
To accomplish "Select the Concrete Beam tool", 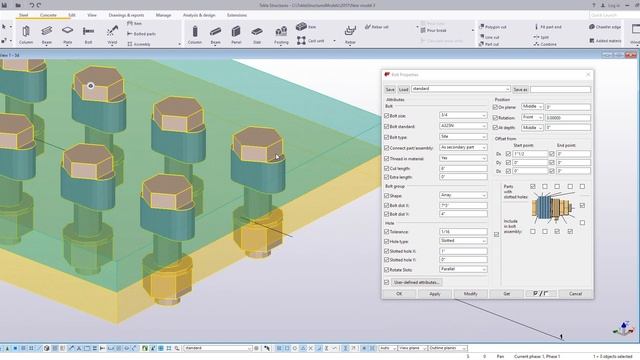I will [216, 34].
